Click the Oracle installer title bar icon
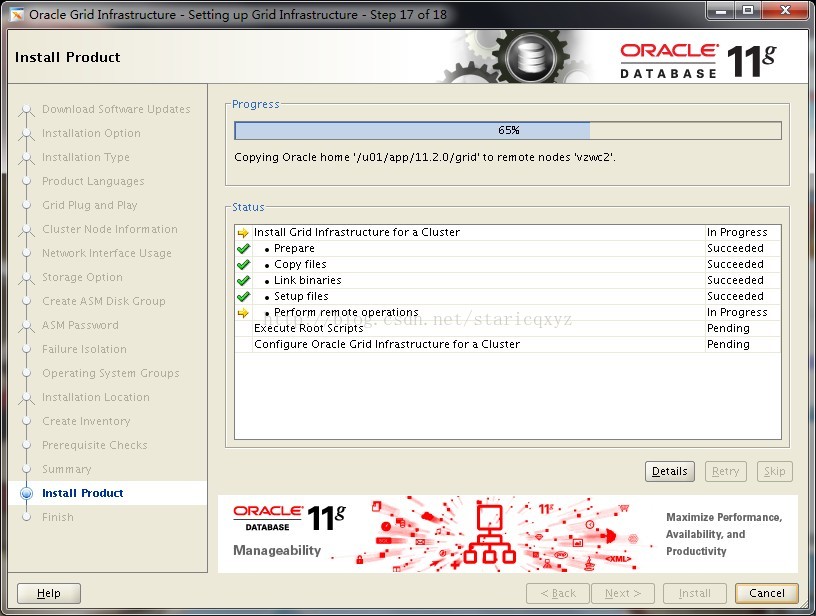816x616 pixels. pyautogui.click(x=17, y=15)
